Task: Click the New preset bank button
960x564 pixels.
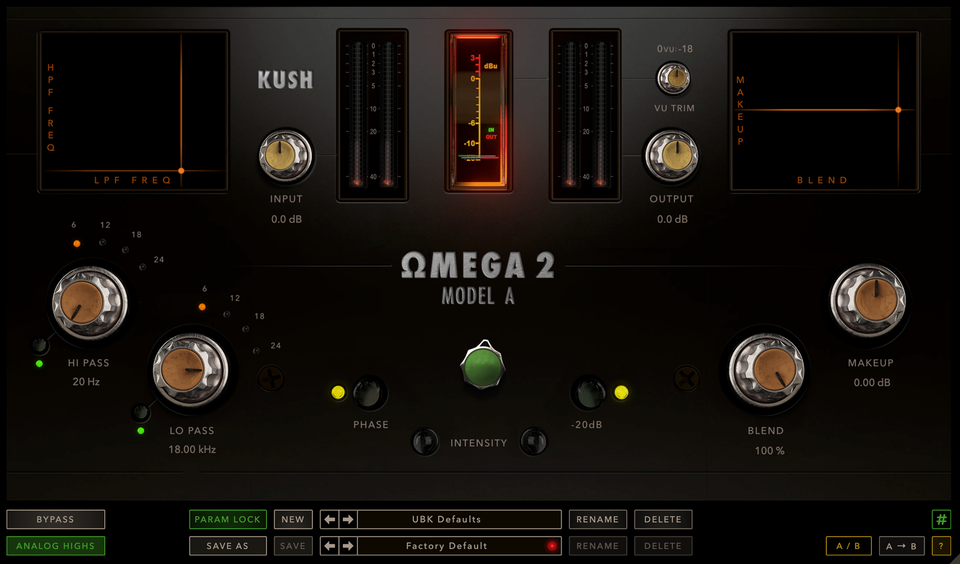Action: point(293,519)
